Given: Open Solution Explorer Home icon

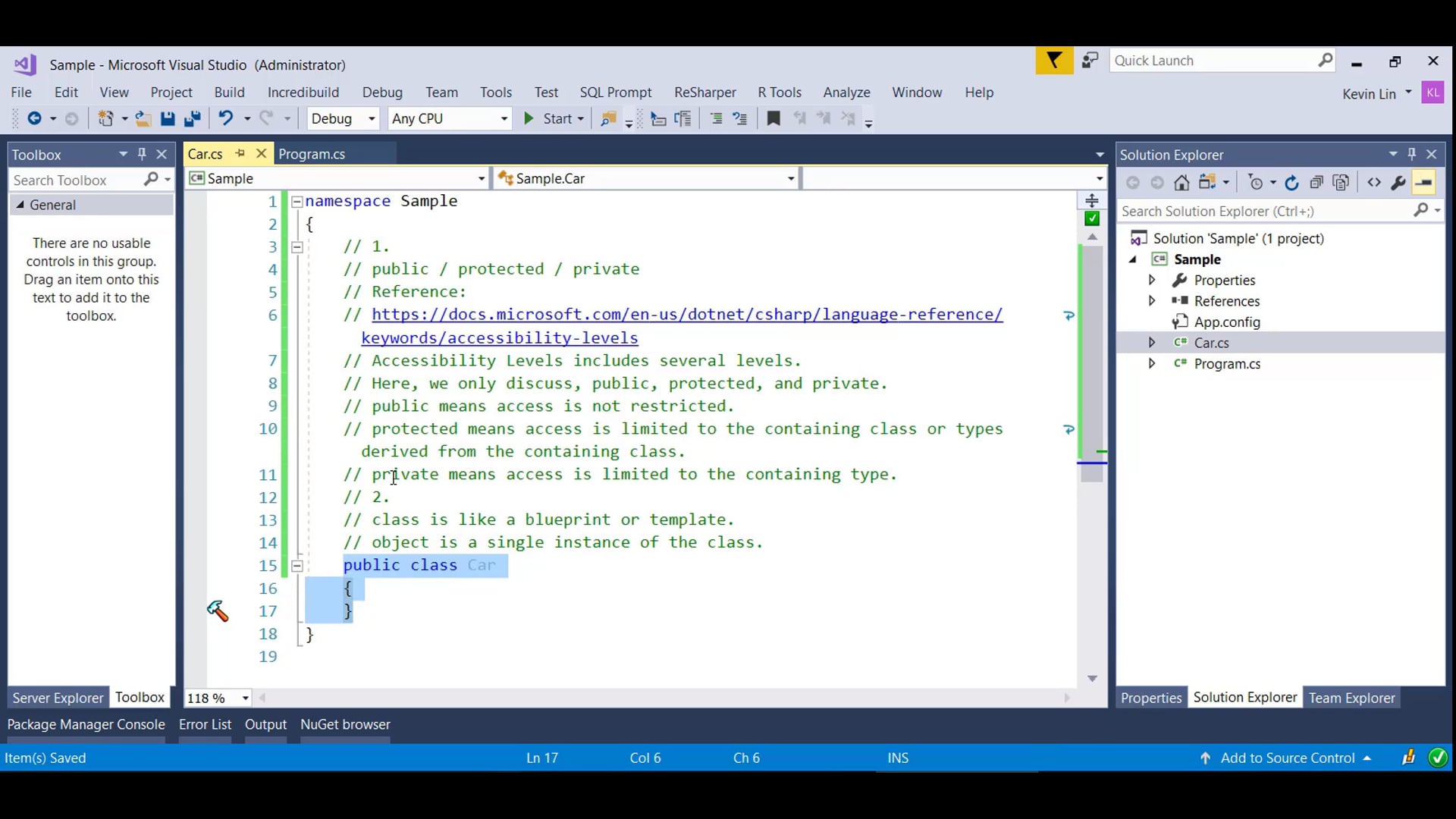Looking at the screenshot, I should (x=1181, y=183).
